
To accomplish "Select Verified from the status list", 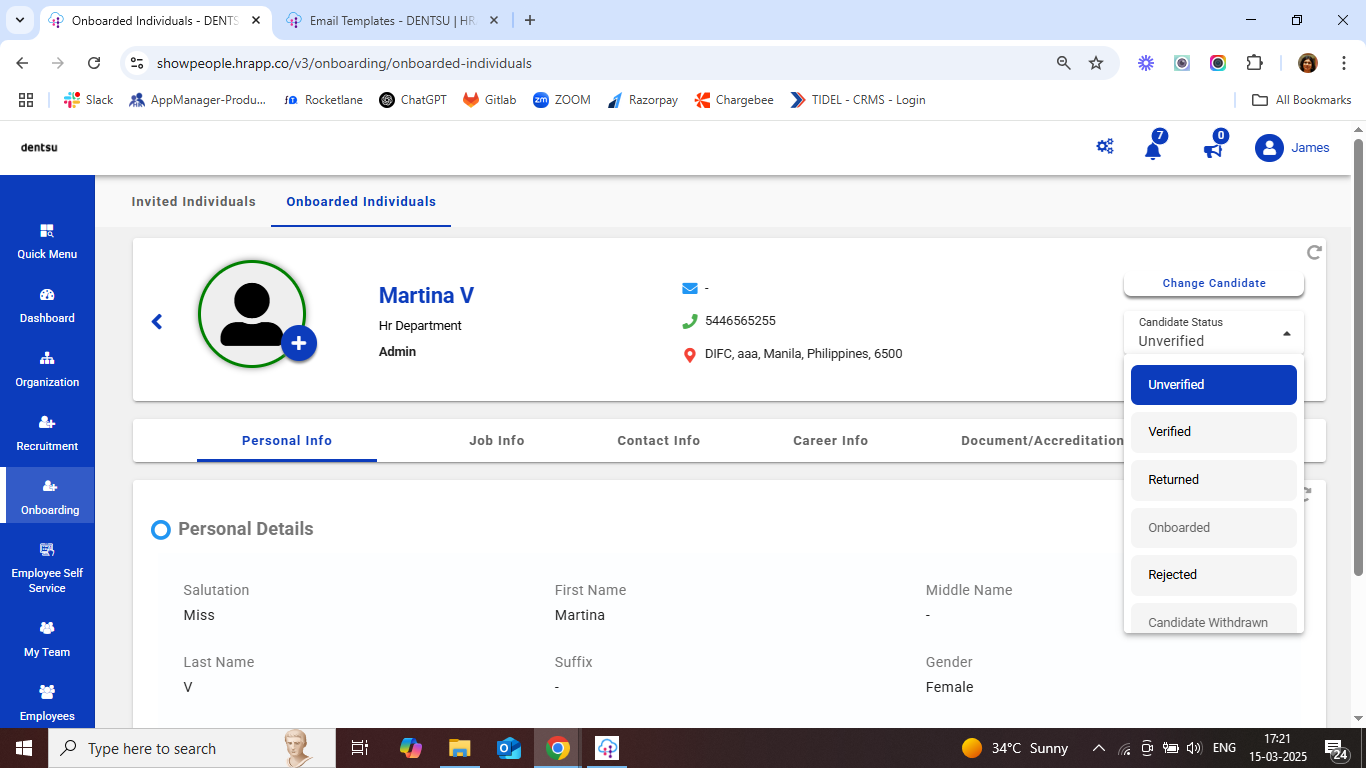I will click(1213, 432).
